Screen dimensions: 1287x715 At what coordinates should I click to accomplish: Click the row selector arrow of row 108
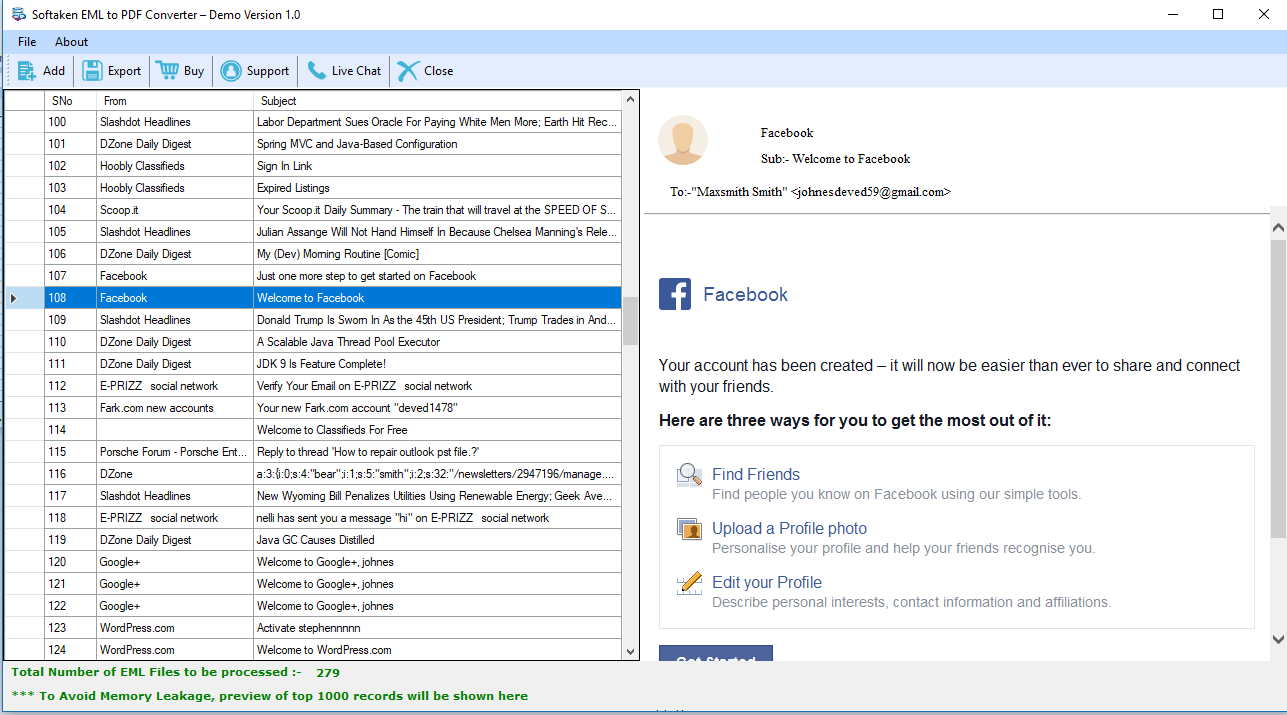pos(14,298)
